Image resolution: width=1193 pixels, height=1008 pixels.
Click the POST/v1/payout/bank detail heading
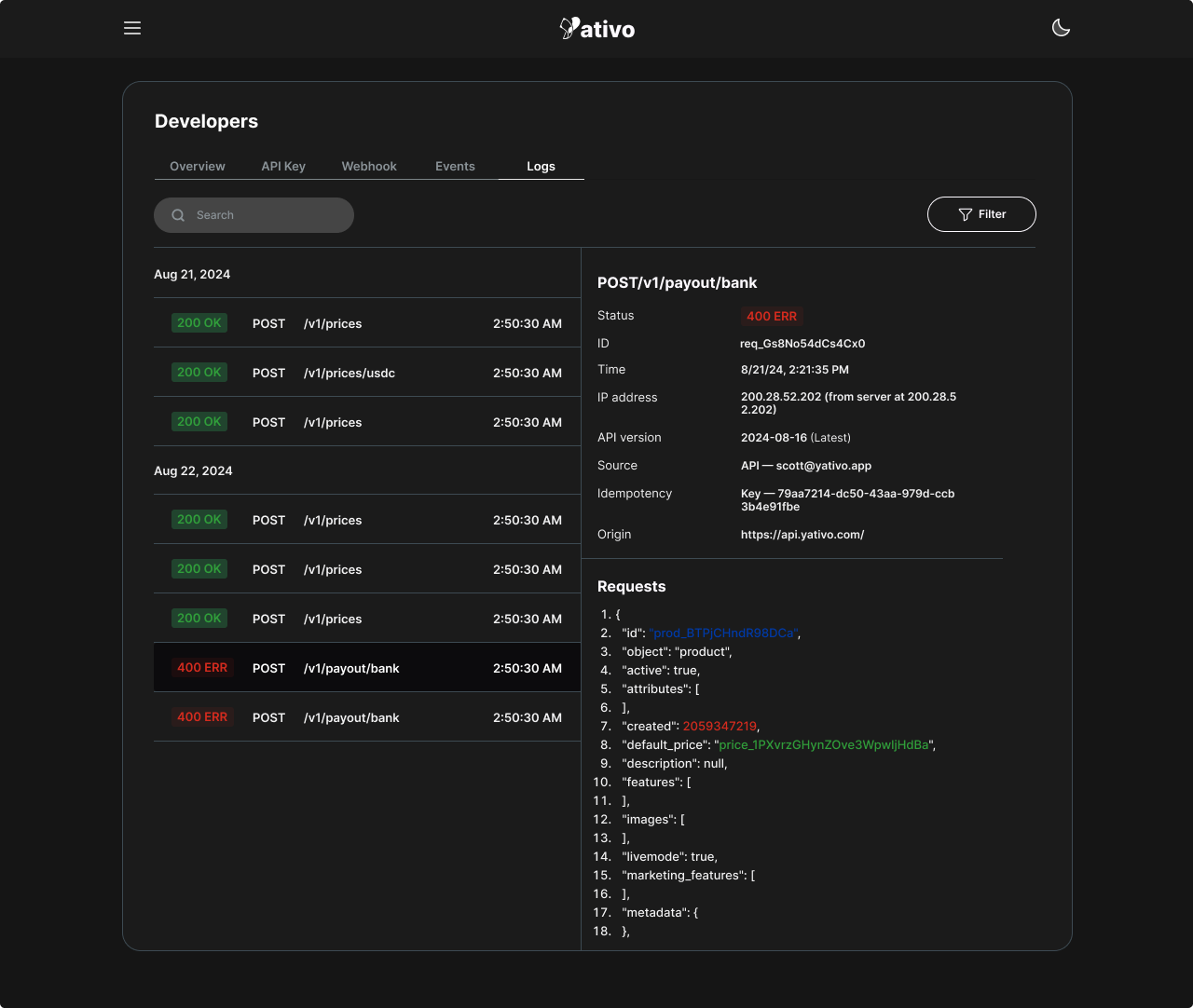(677, 282)
